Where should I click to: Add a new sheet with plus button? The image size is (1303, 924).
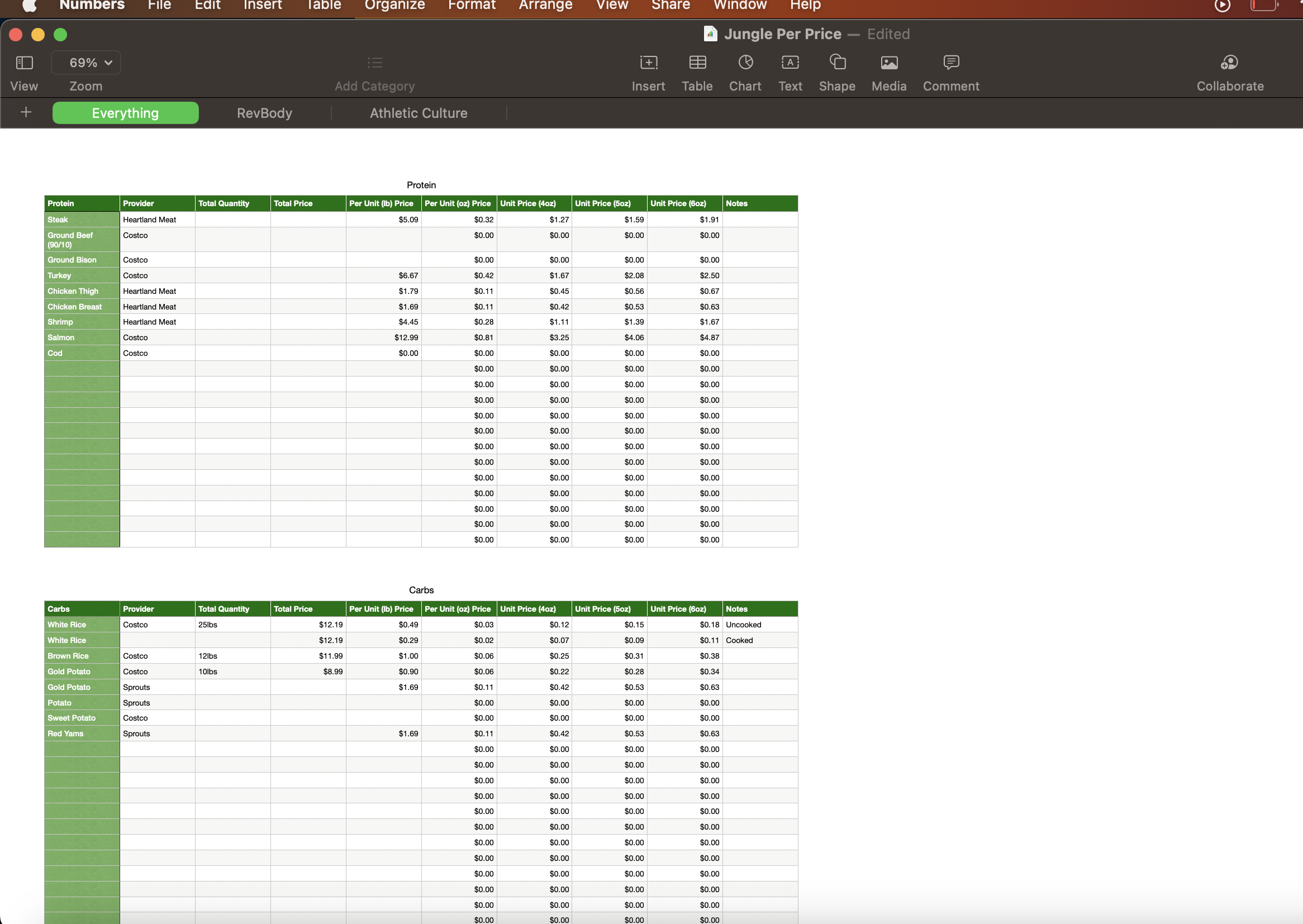(x=26, y=112)
